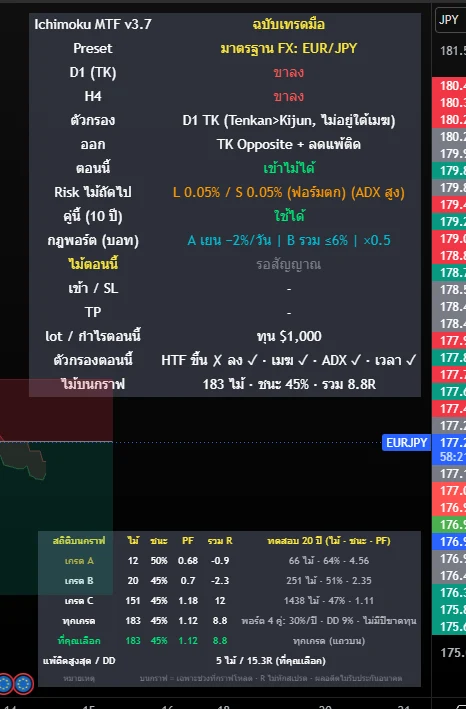Click the -2.3 total R for grade B
The image size is (466, 709).
(220, 581)
